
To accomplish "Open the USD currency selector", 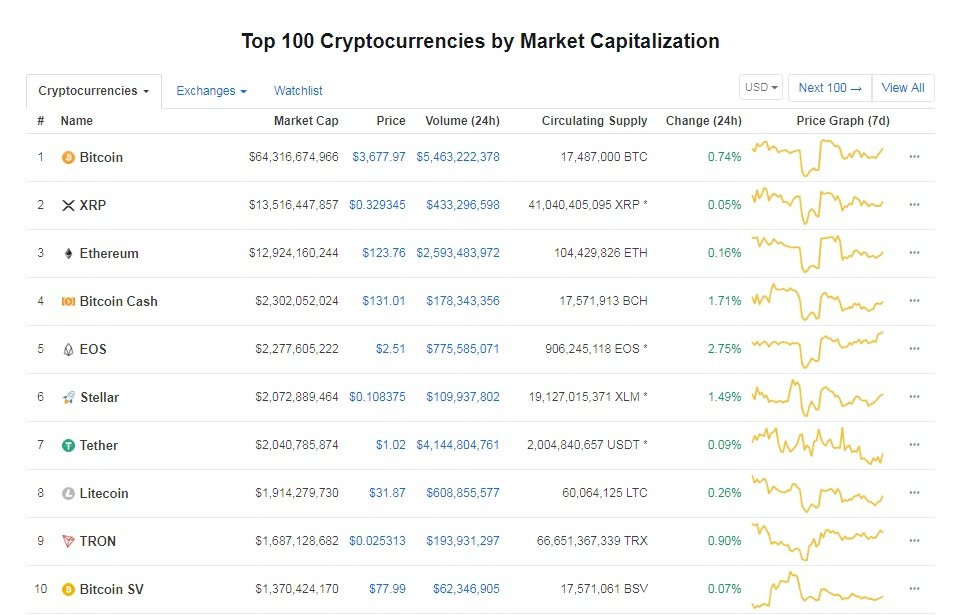I will coord(761,88).
